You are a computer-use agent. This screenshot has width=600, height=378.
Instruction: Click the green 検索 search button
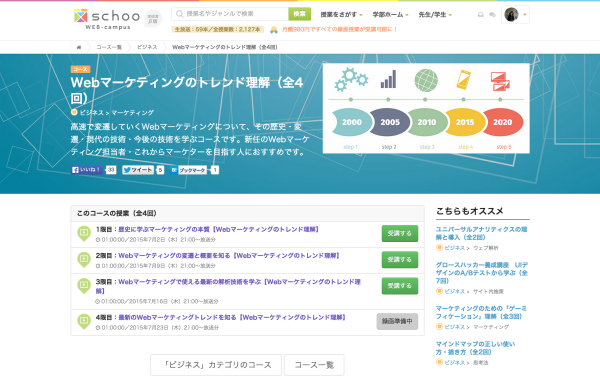click(x=300, y=14)
